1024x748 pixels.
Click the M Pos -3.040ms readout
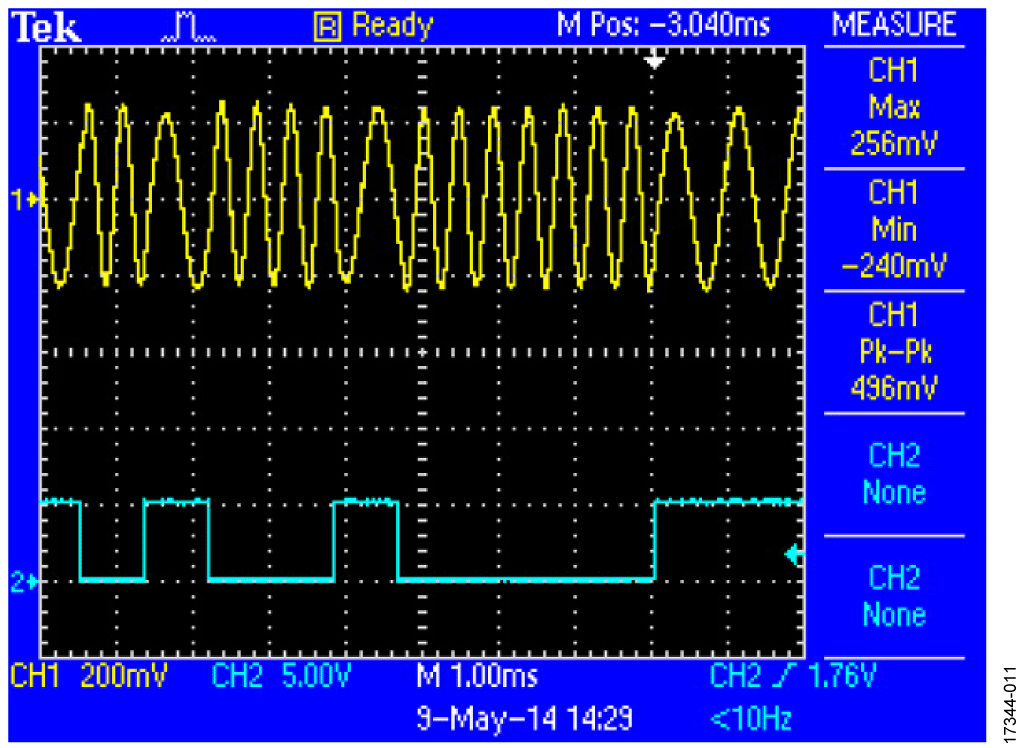(x=664, y=26)
